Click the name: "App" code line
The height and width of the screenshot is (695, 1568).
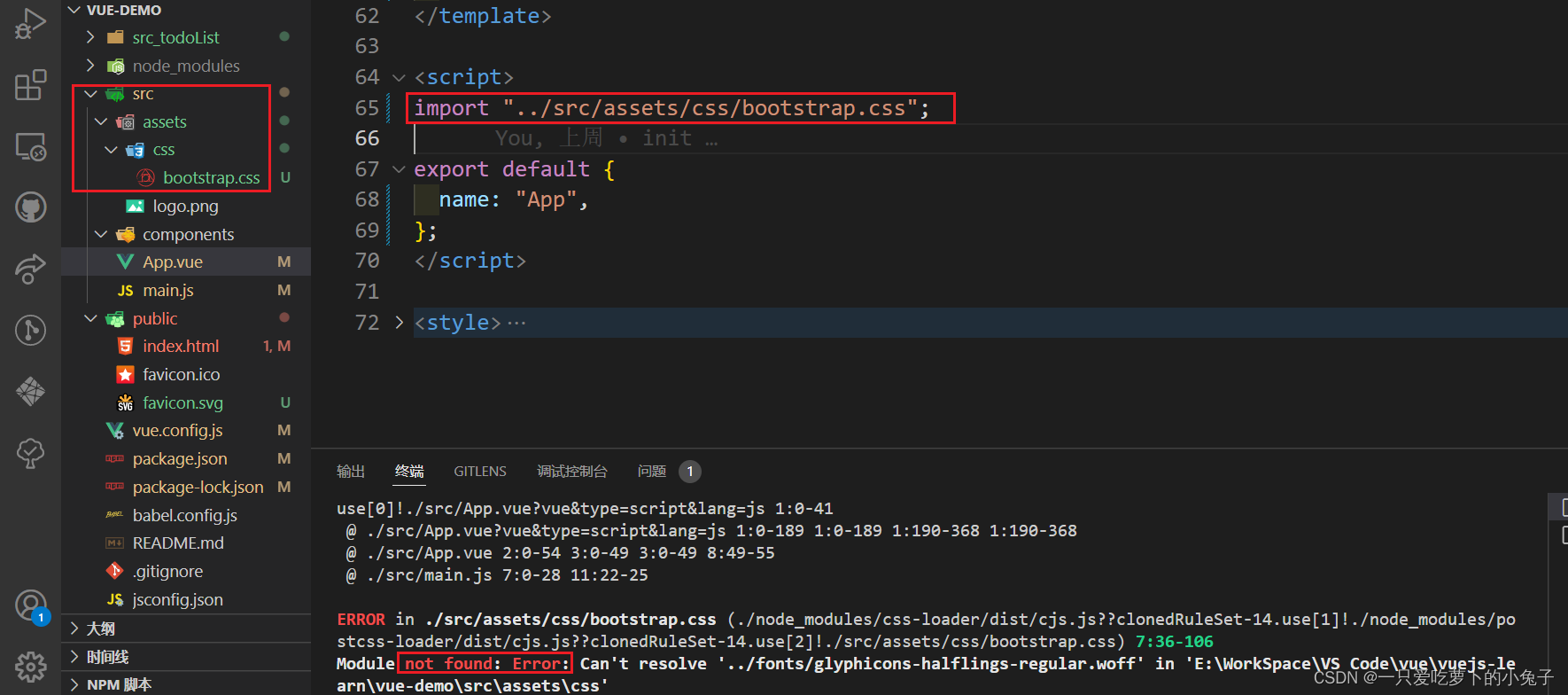click(513, 200)
